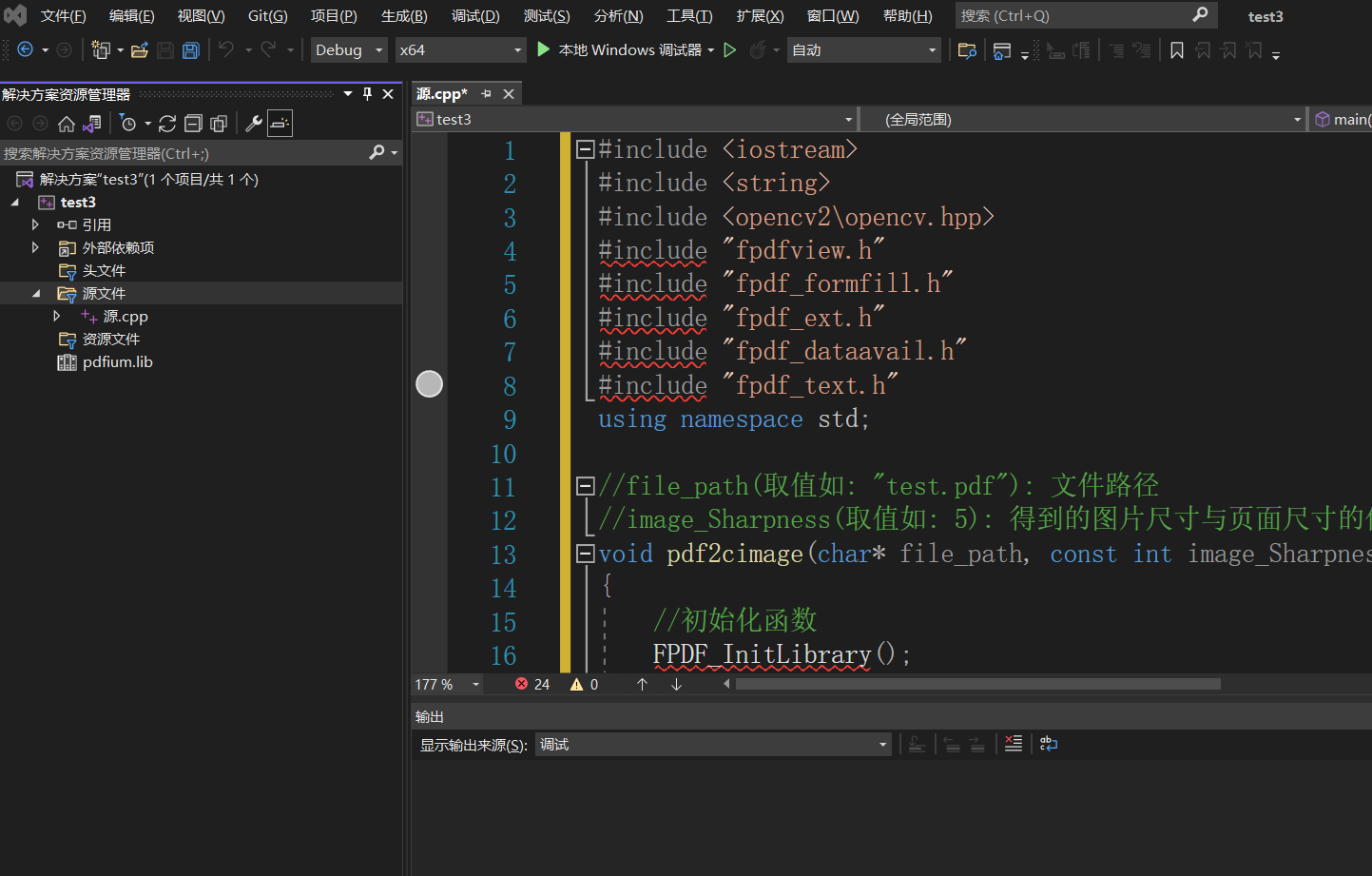Click the show all files icon
The image size is (1372, 876).
tap(219, 124)
